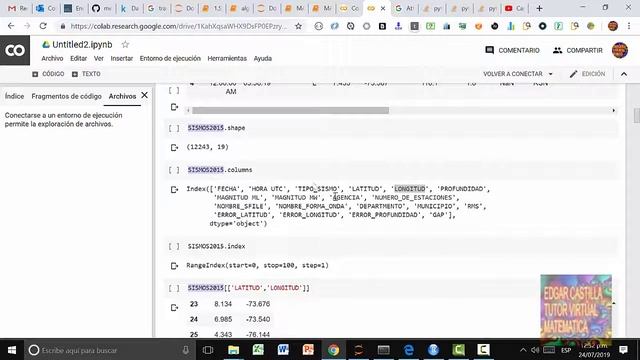The width and height of the screenshot is (640, 360).
Task: Open PowerPoint from the taskbar
Action: 308,350
